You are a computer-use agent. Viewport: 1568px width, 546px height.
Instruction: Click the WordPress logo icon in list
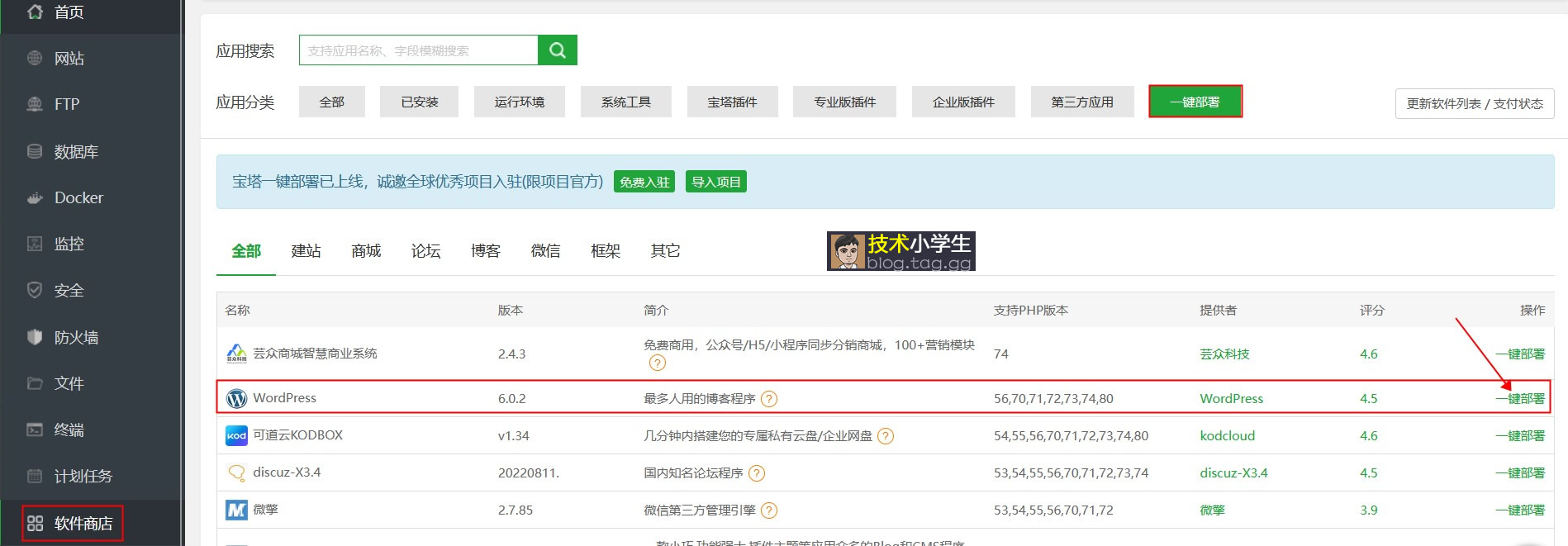point(236,398)
